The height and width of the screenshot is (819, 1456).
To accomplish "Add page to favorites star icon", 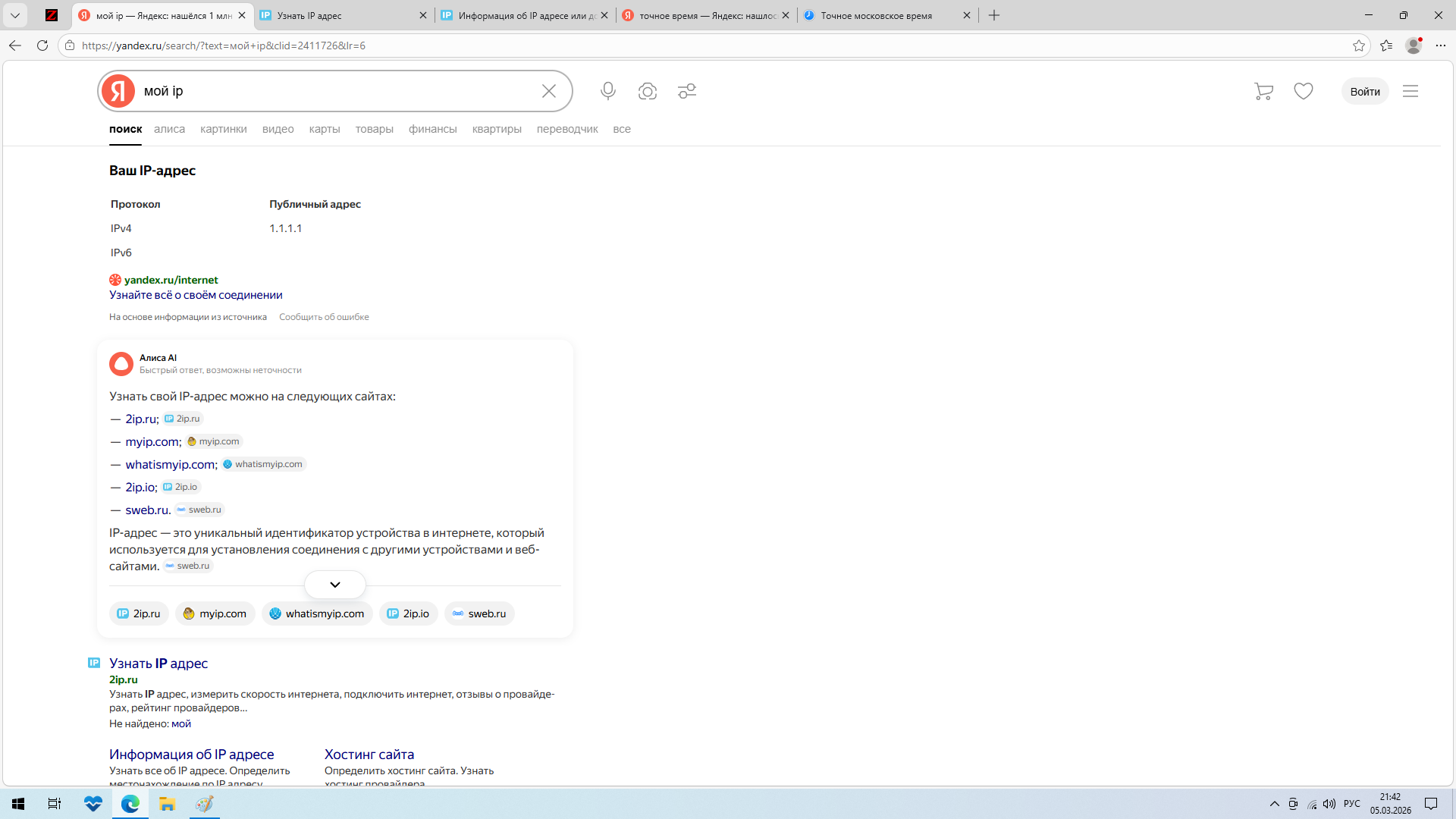I will 1358,45.
